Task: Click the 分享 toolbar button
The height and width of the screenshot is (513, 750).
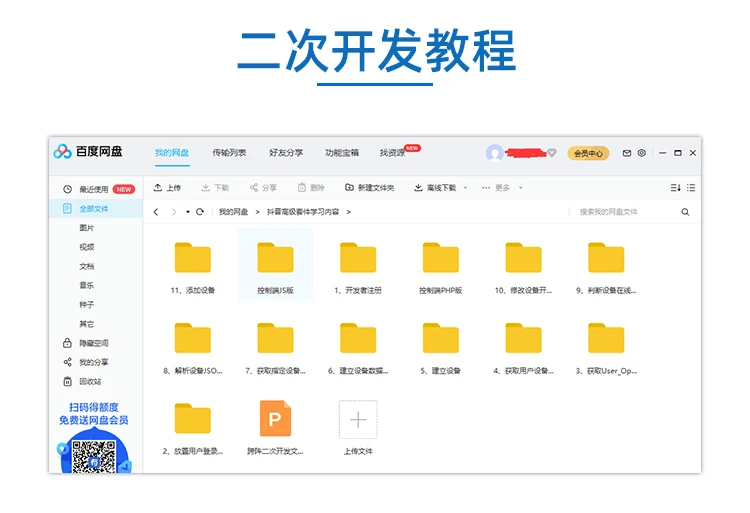Action: 263,187
